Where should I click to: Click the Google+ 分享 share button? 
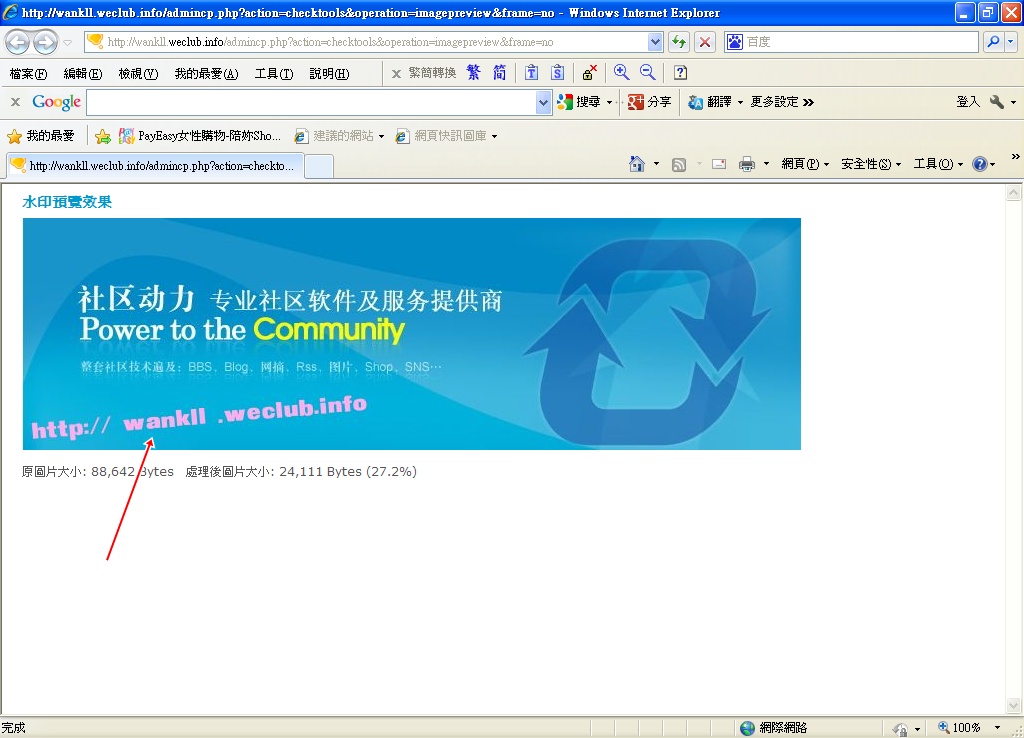tap(649, 102)
